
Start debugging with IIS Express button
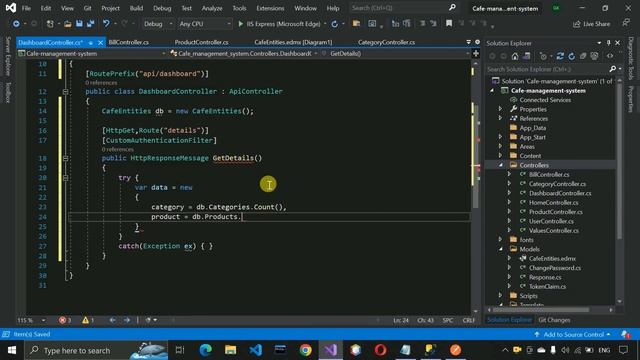[x=280, y=24]
